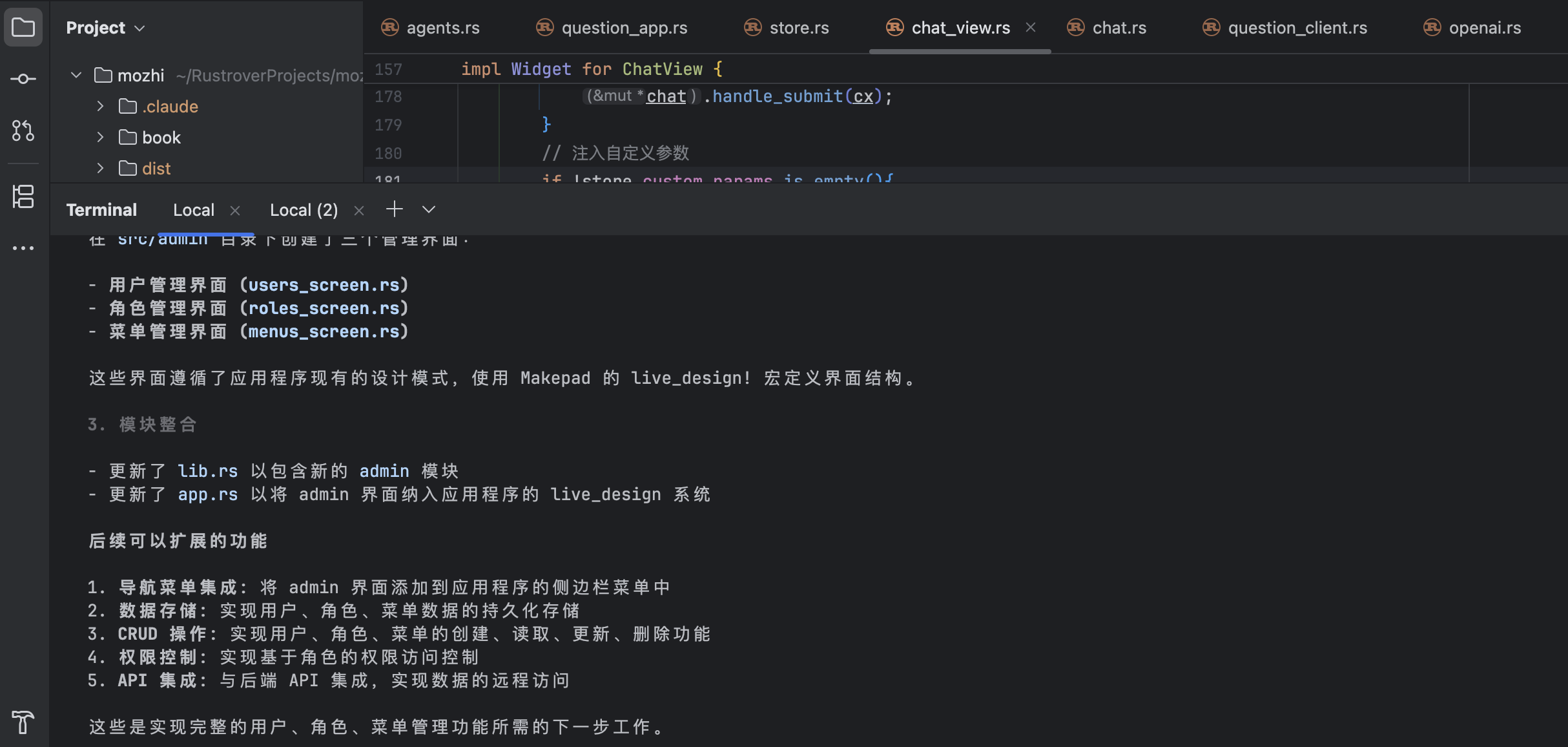This screenshot has height=747, width=1568.
Task: Select the Local (2) terminal tab
Action: (x=304, y=210)
